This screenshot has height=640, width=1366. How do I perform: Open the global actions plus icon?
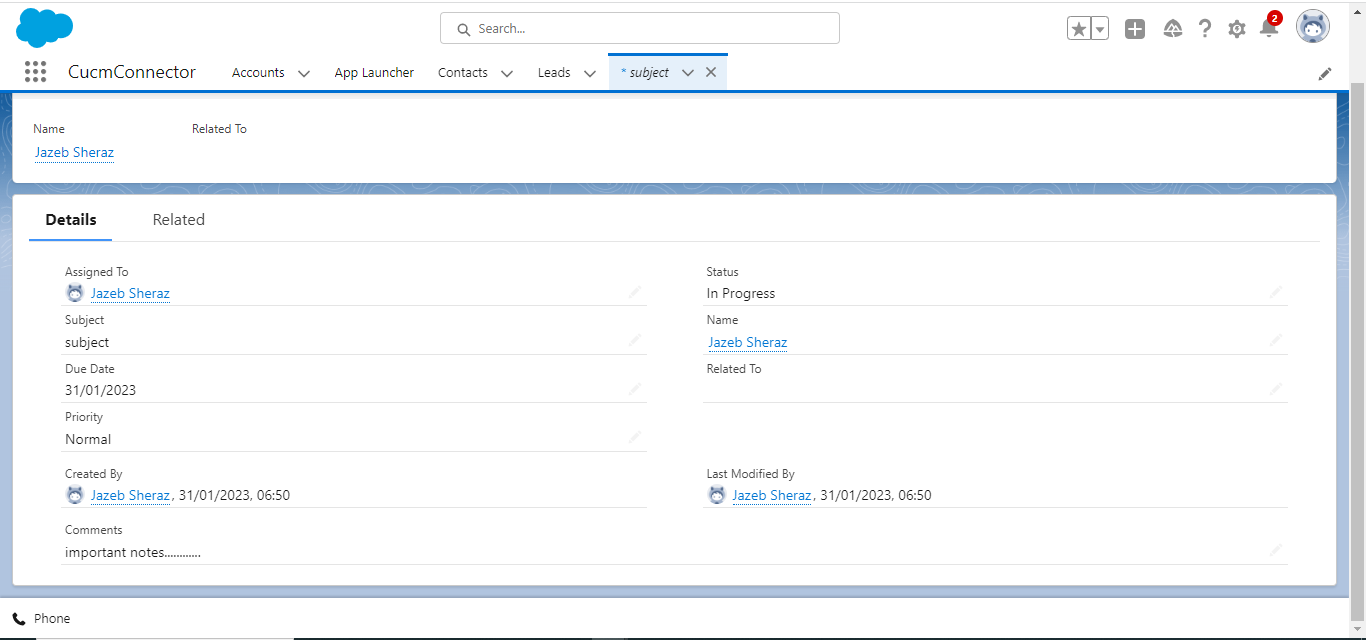point(1134,28)
